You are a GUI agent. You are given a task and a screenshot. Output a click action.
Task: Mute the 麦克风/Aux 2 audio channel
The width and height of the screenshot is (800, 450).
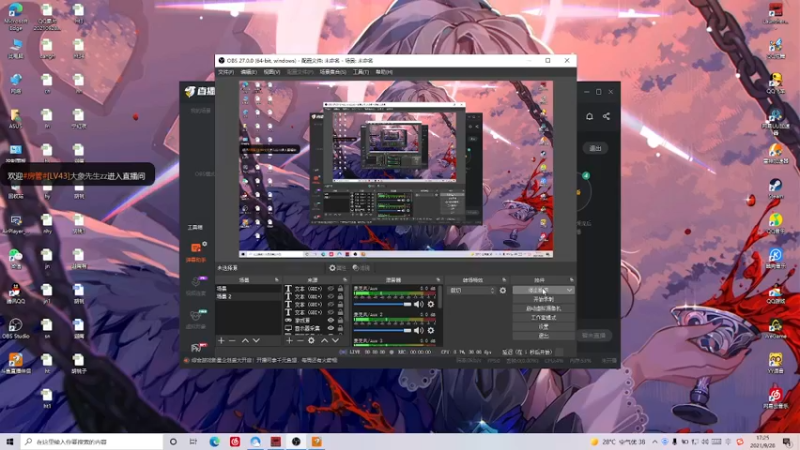click(x=418, y=331)
